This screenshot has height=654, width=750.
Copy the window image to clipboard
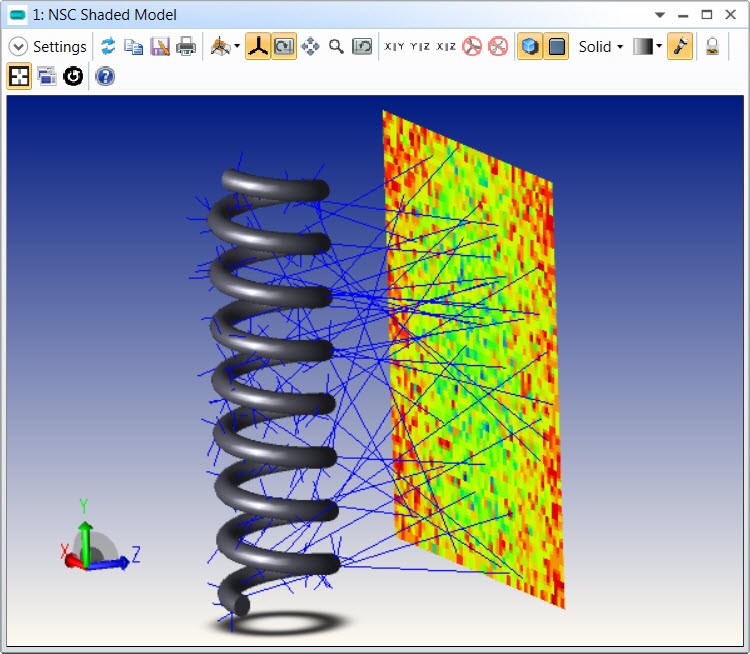(133, 46)
